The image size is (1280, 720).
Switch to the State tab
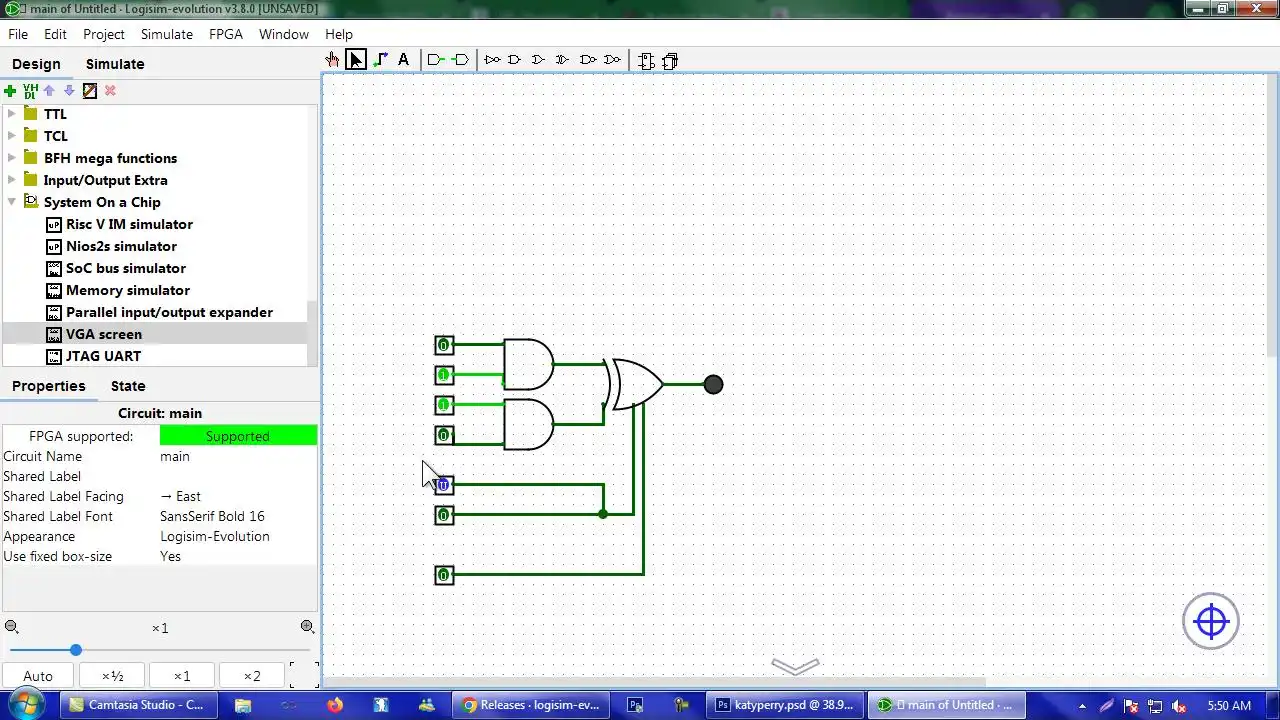[128, 386]
